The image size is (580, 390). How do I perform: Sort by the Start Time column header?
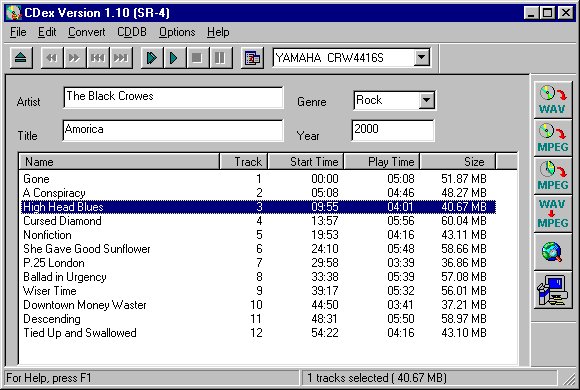pos(306,162)
